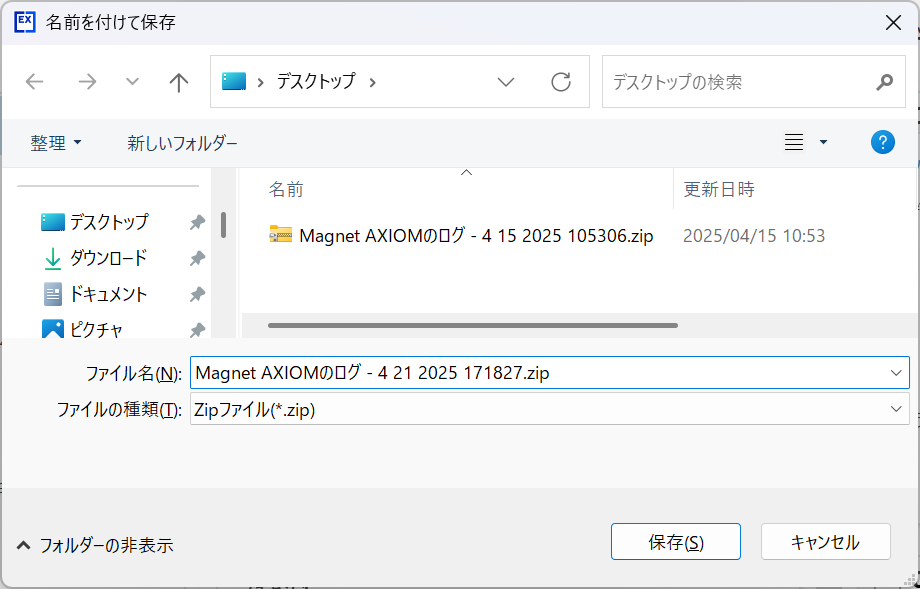Select the Magnet AXIOMのログ 105306.zip file
920x589 pixels.
476,236
